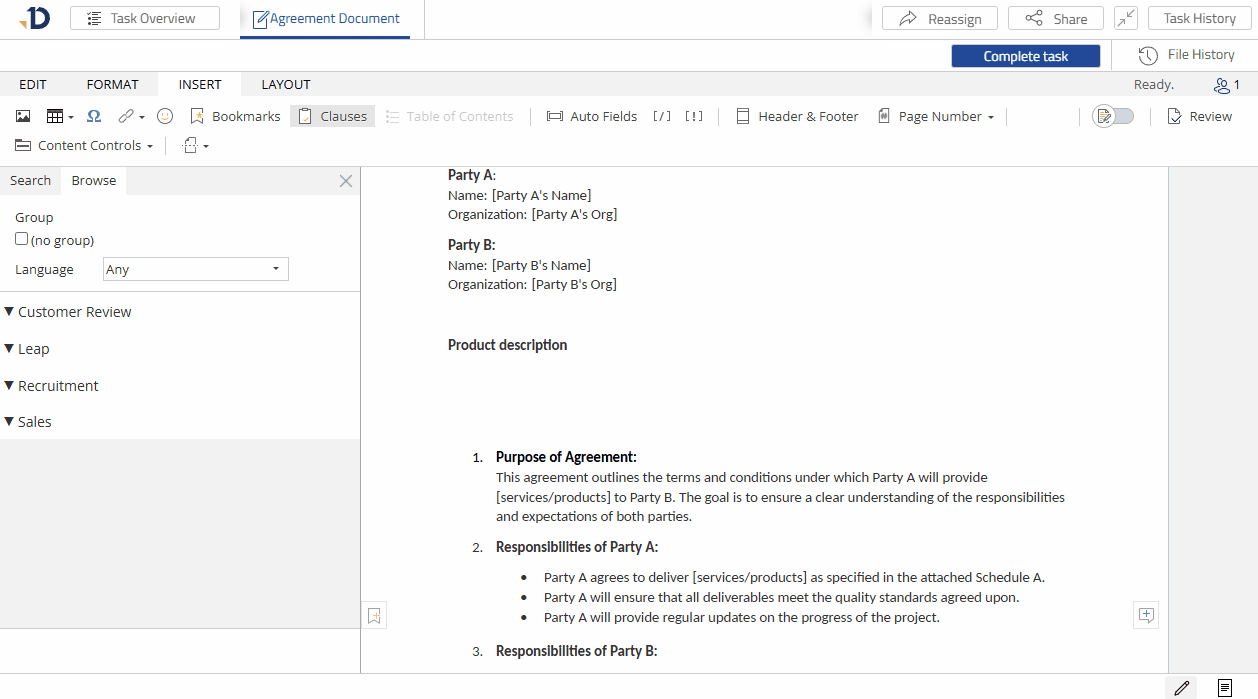Click the [!] field bracket icon
The image size is (1258, 699).
point(694,116)
